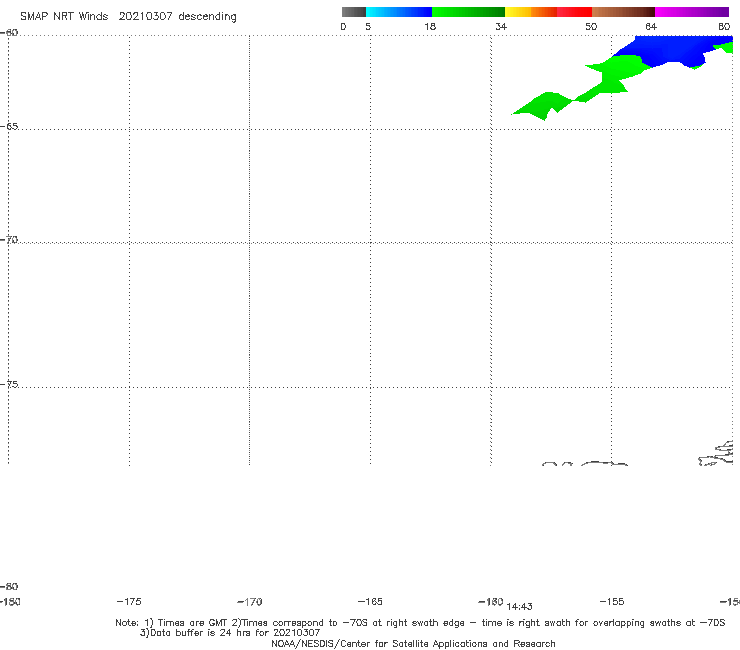Click the longitude label '-175'
The height and width of the screenshot is (650, 740).
click(129, 602)
